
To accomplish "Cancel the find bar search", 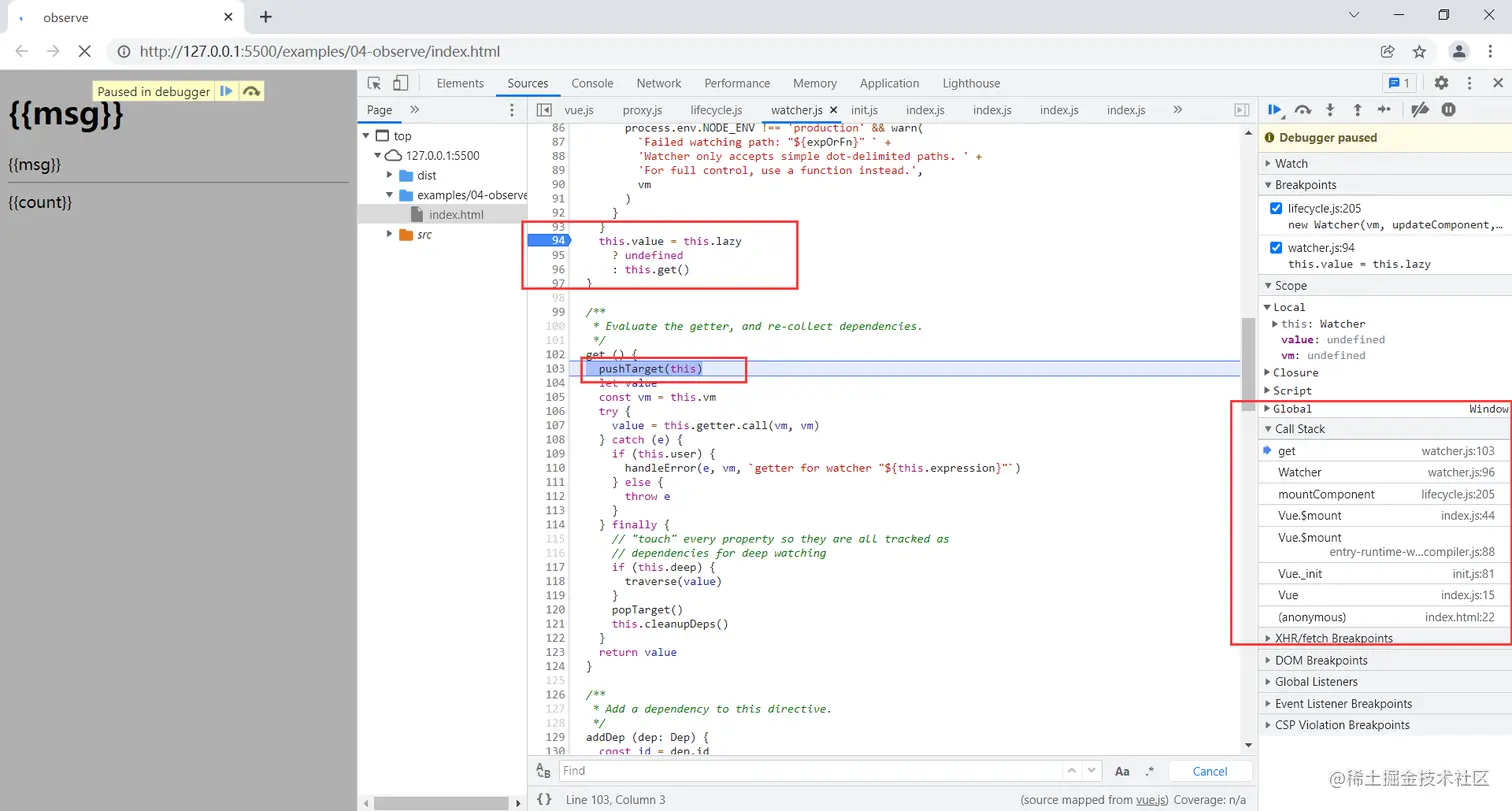I will point(1209,771).
